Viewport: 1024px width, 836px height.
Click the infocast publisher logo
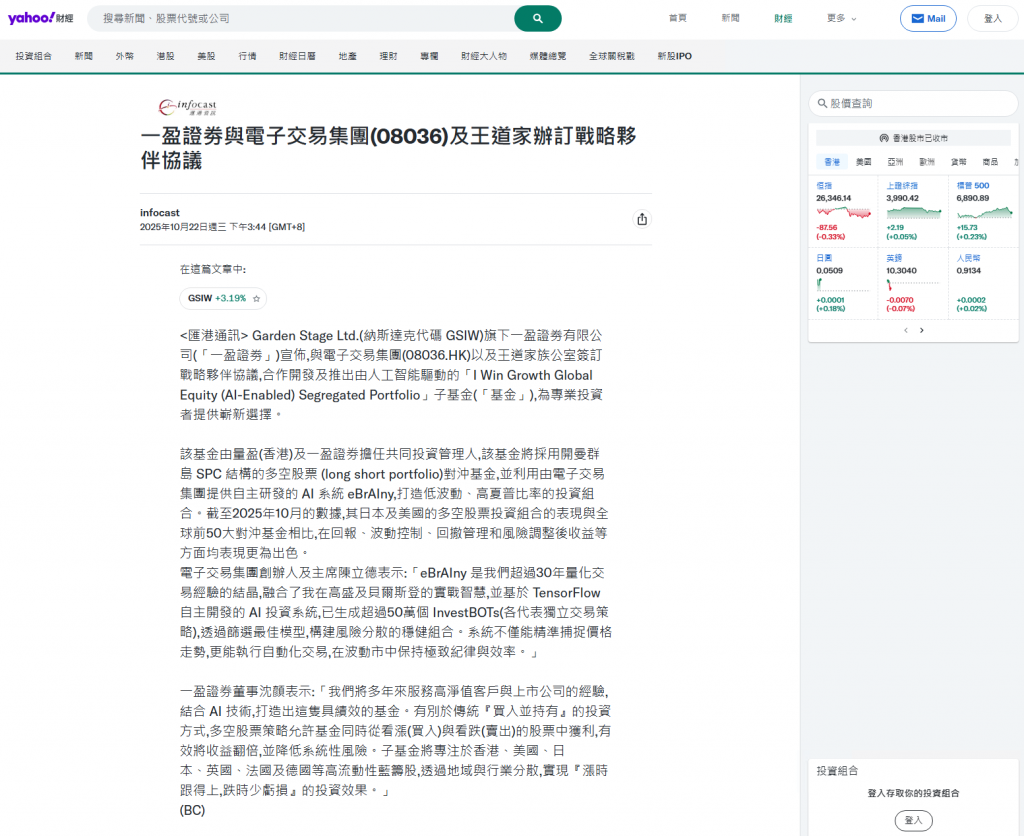point(187,106)
